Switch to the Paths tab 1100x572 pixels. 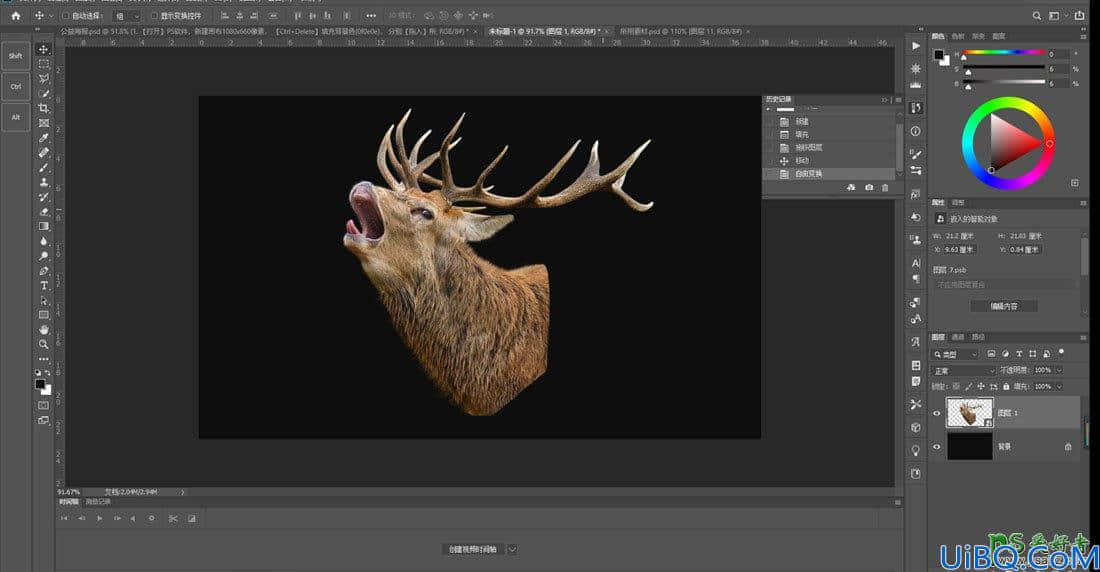(x=978, y=338)
